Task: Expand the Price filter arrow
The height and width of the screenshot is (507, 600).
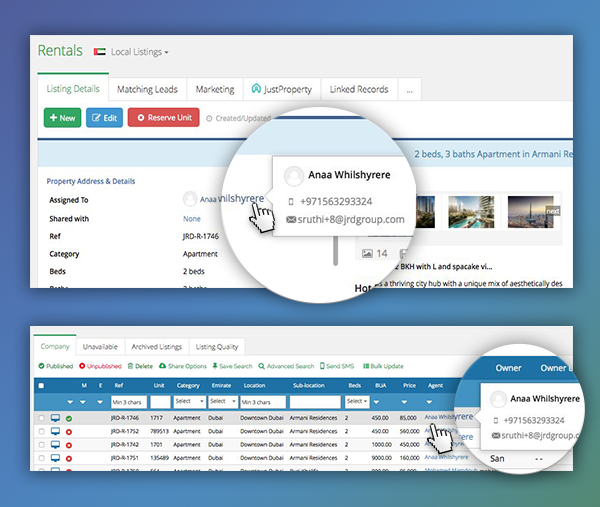Action: pyautogui.click(x=404, y=402)
